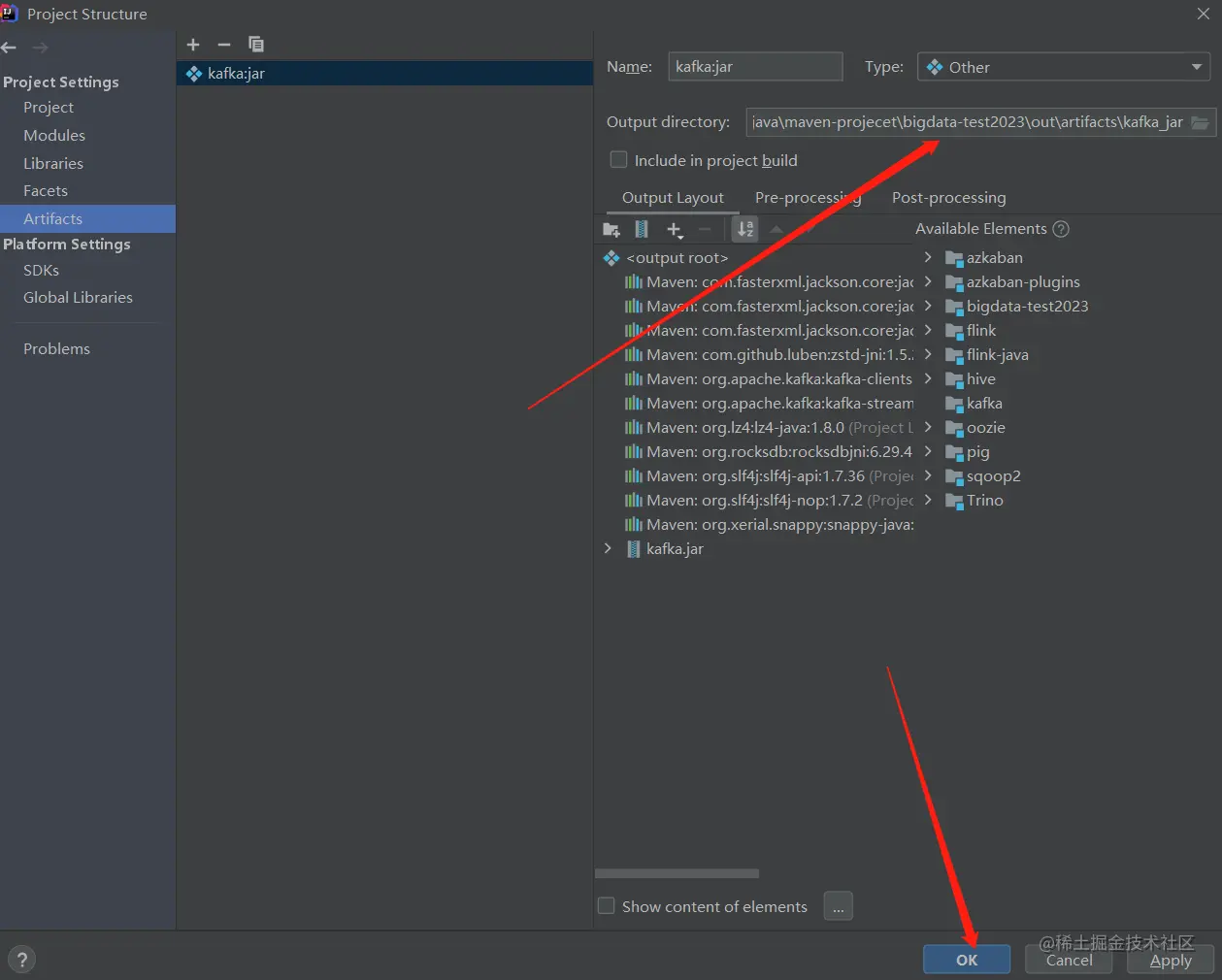The width and height of the screenshot is (1222, 980).
Task: Click the help icon next to Available Elements
Action: pos(1061,229)
